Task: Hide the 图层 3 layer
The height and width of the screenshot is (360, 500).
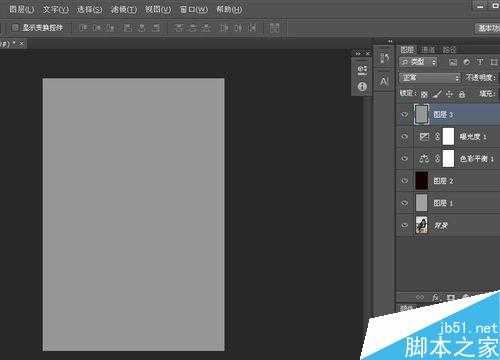Action: pos(404,115)
